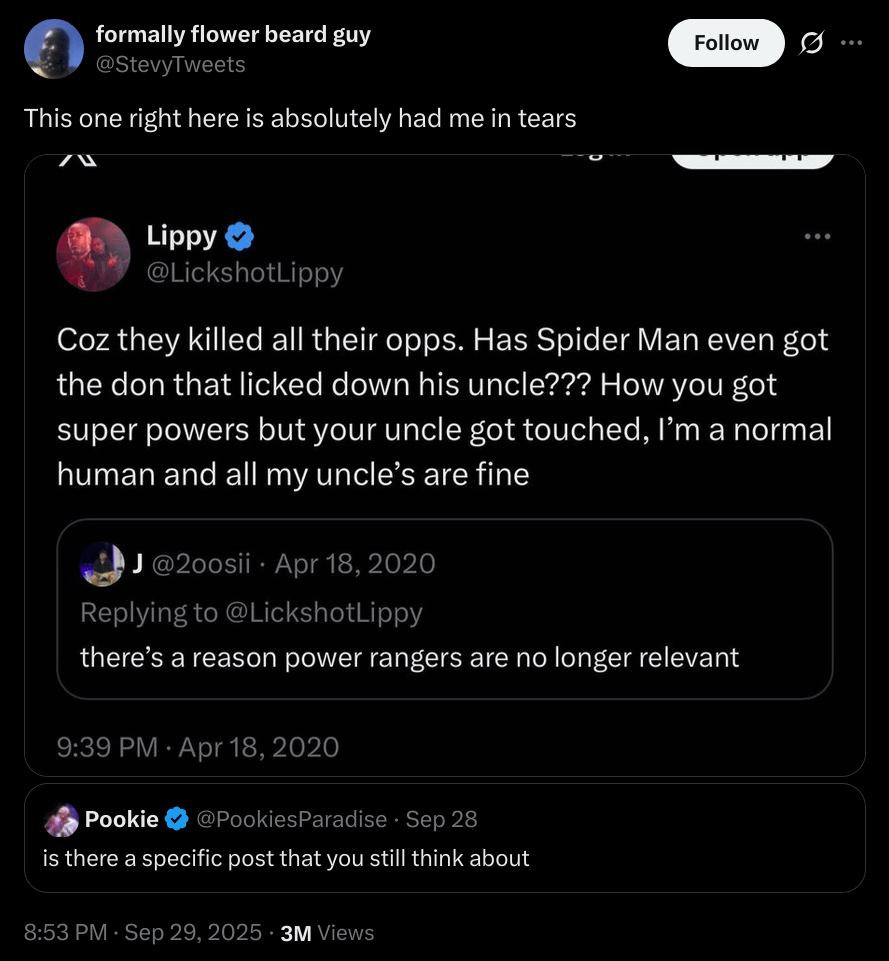
Task: Click the verified badge next to Pookie
Action: tap(177, 820)
